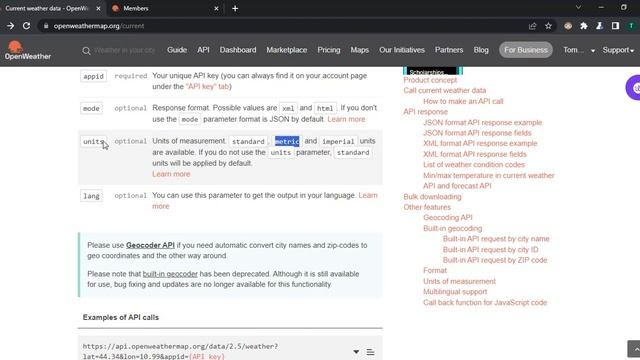Jump to XML format API response example
Image resolution: width=640 pixels, height=360 pixels.
480,144
